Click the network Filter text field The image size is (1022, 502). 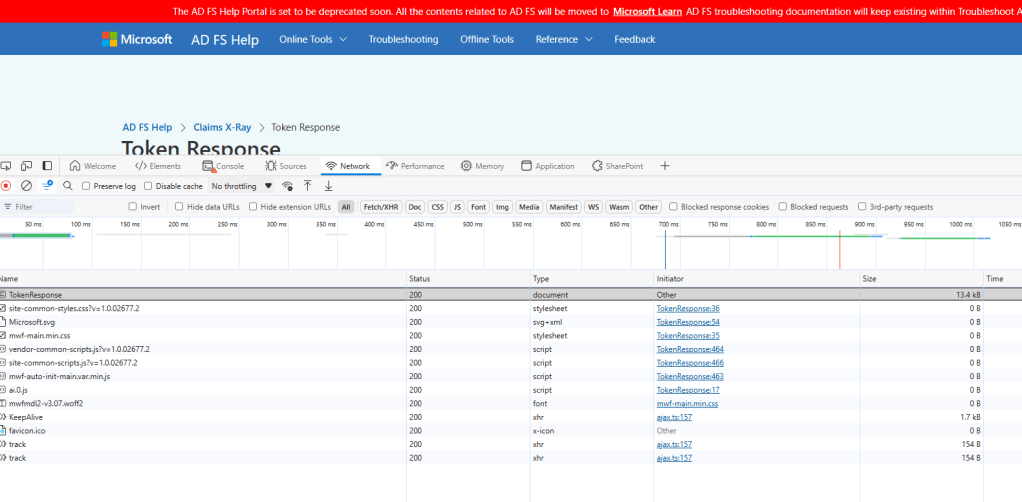[40, 207]
